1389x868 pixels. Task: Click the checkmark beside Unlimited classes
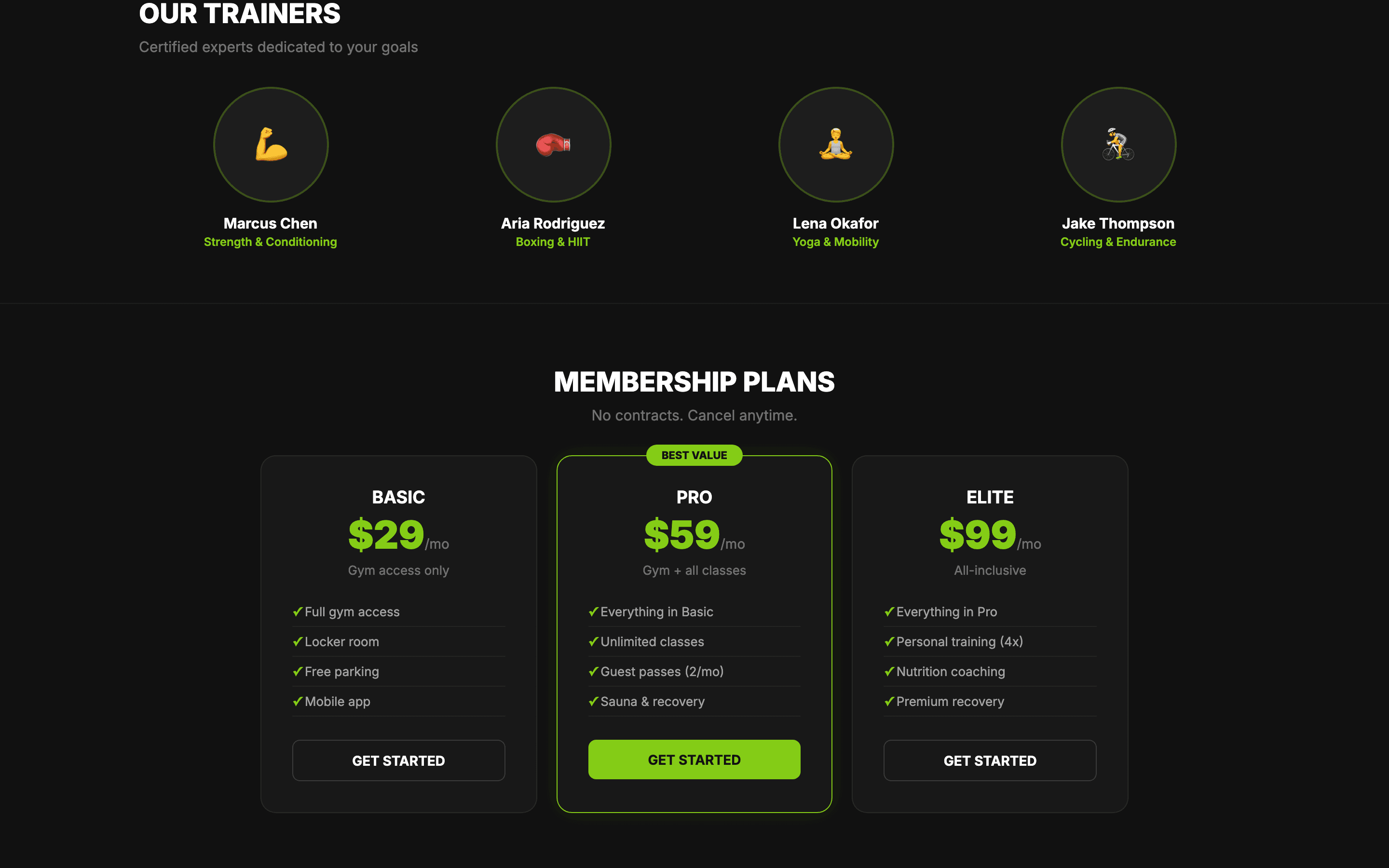pos(594,641)
